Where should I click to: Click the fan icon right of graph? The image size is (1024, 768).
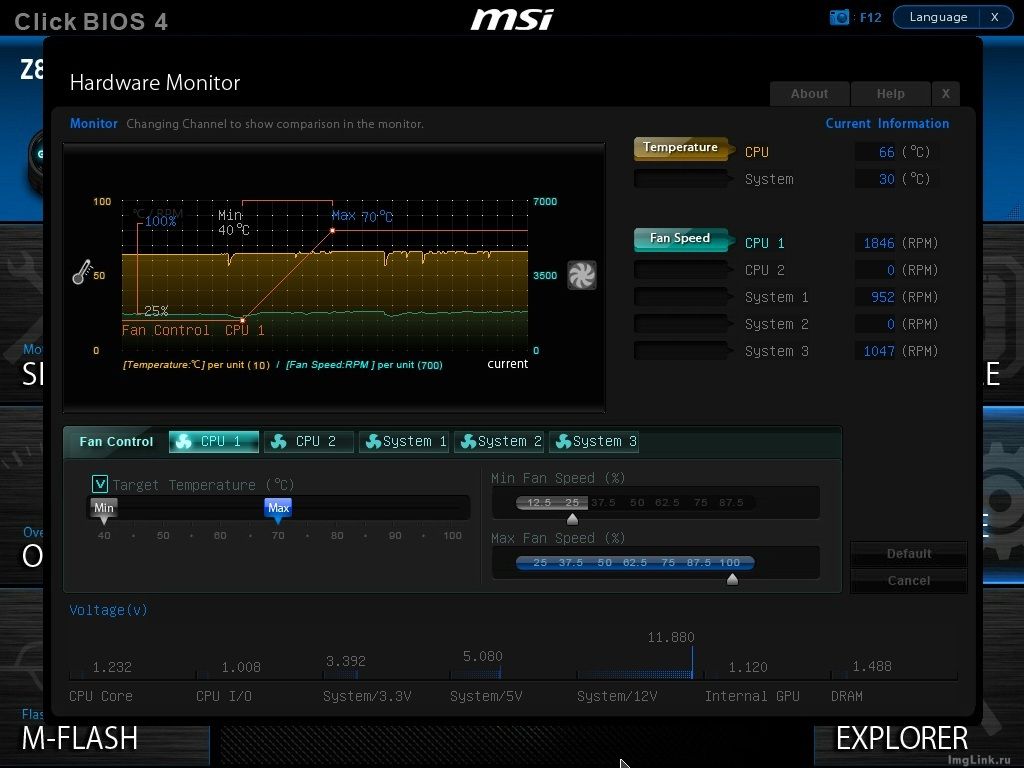tap(581, 275)
